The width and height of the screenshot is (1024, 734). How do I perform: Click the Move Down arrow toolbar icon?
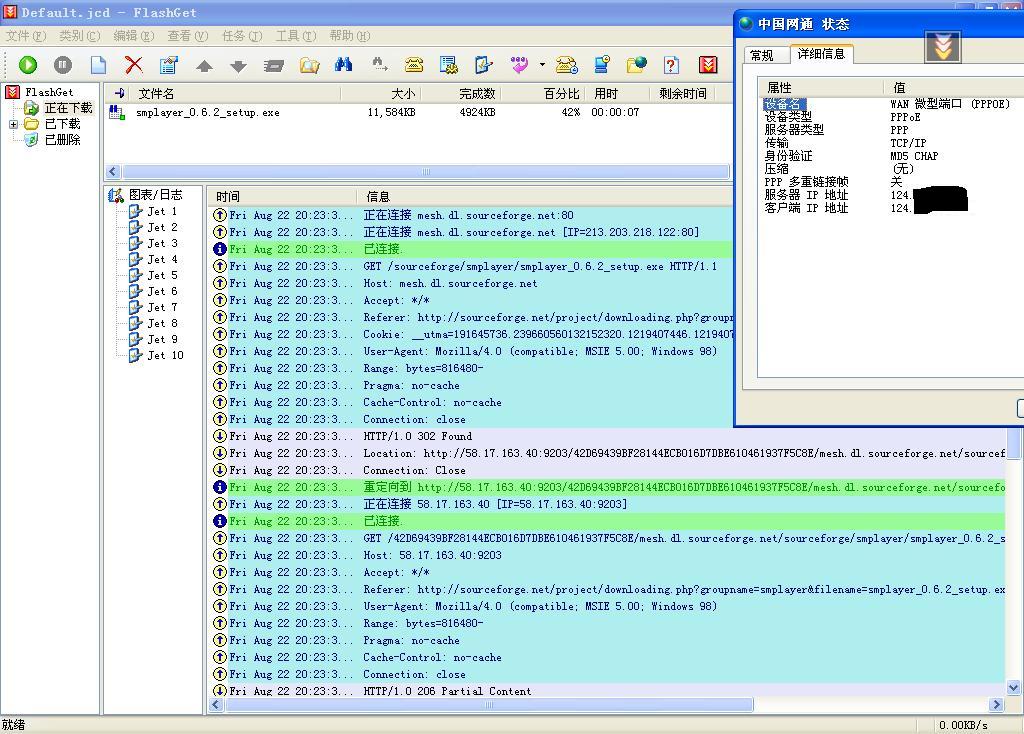pos(238,66)
